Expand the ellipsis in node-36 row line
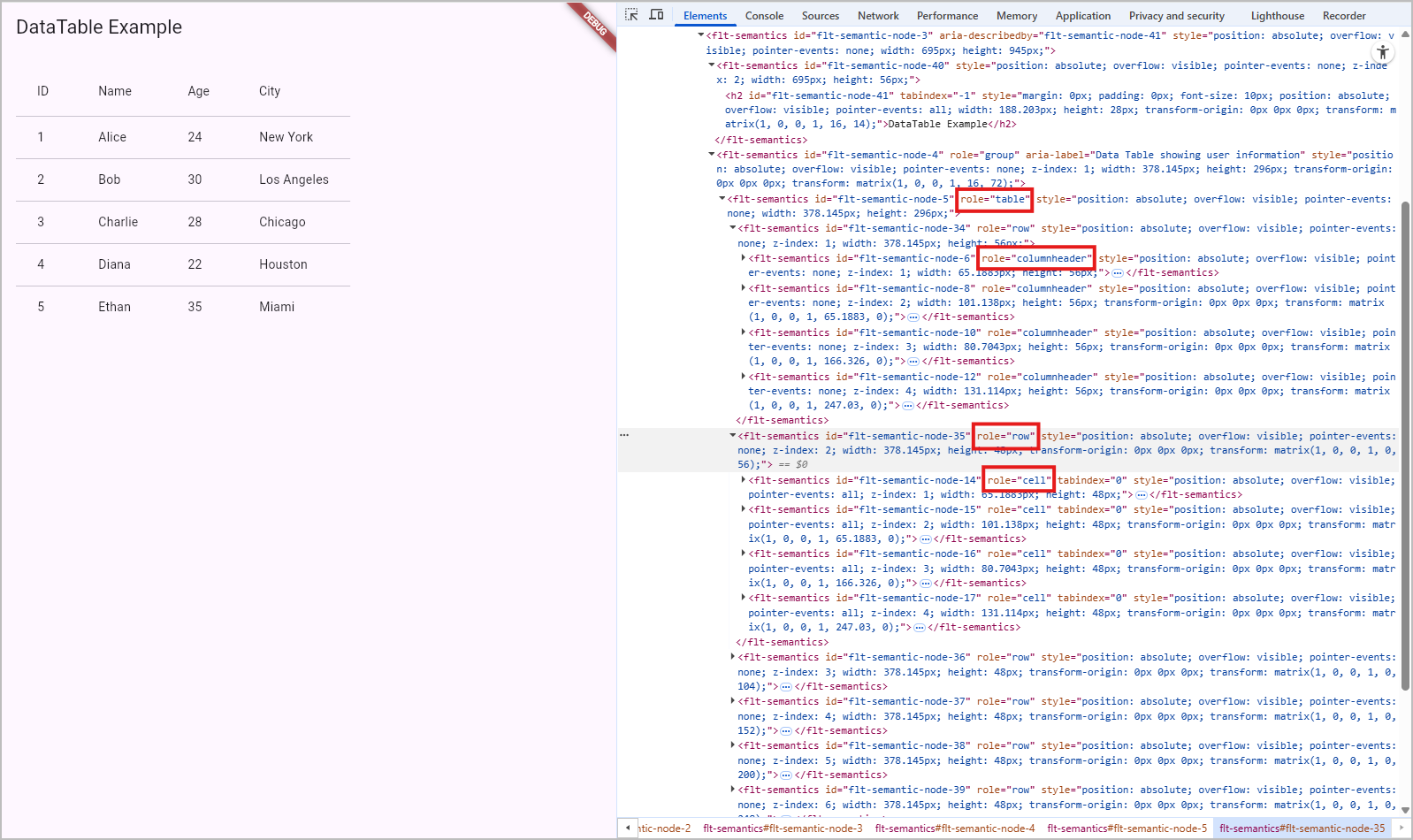The height and width of the screenshot is (840, 1413). (785, 687)
